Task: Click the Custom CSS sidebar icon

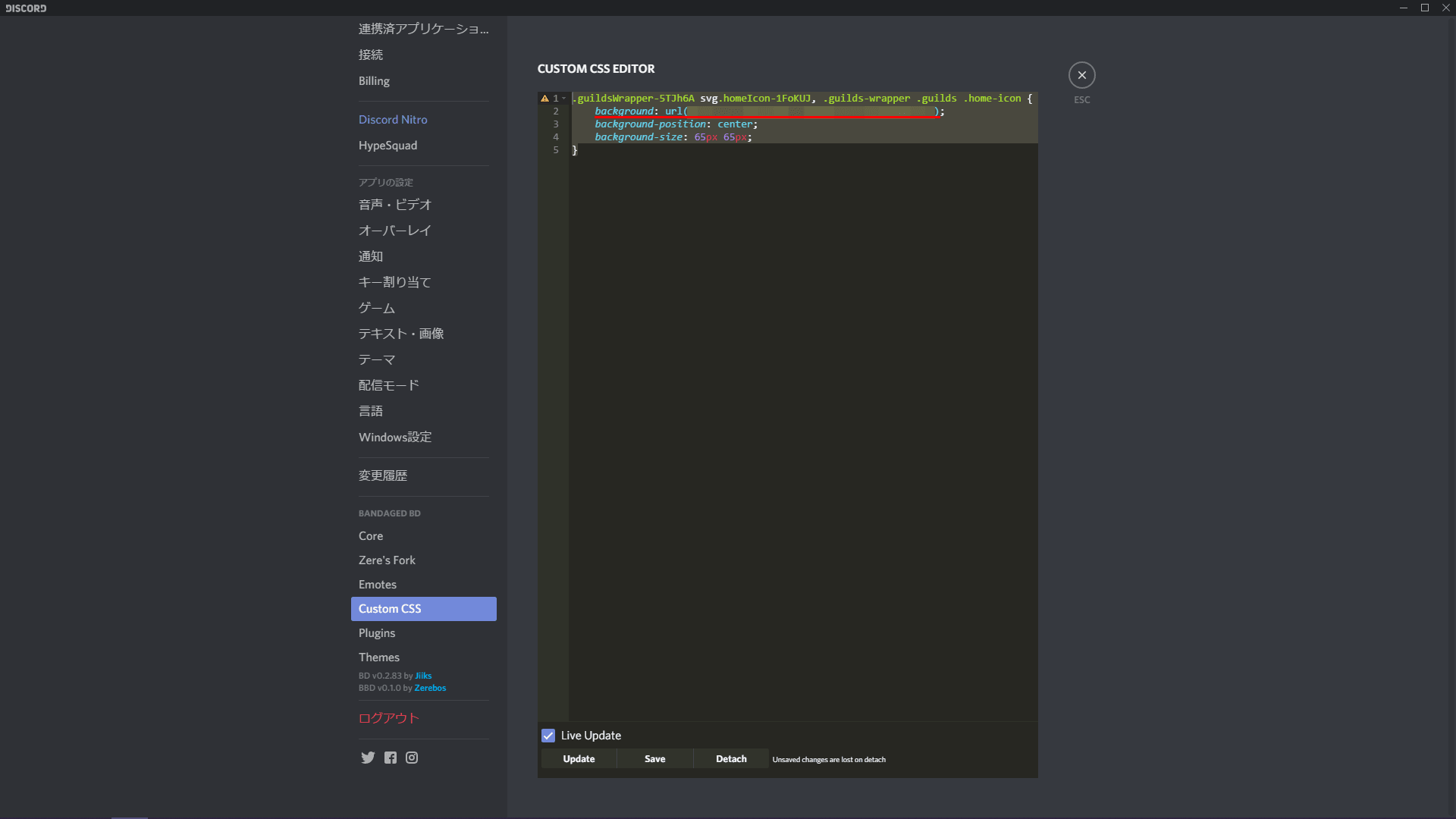Action: [390, 608]
